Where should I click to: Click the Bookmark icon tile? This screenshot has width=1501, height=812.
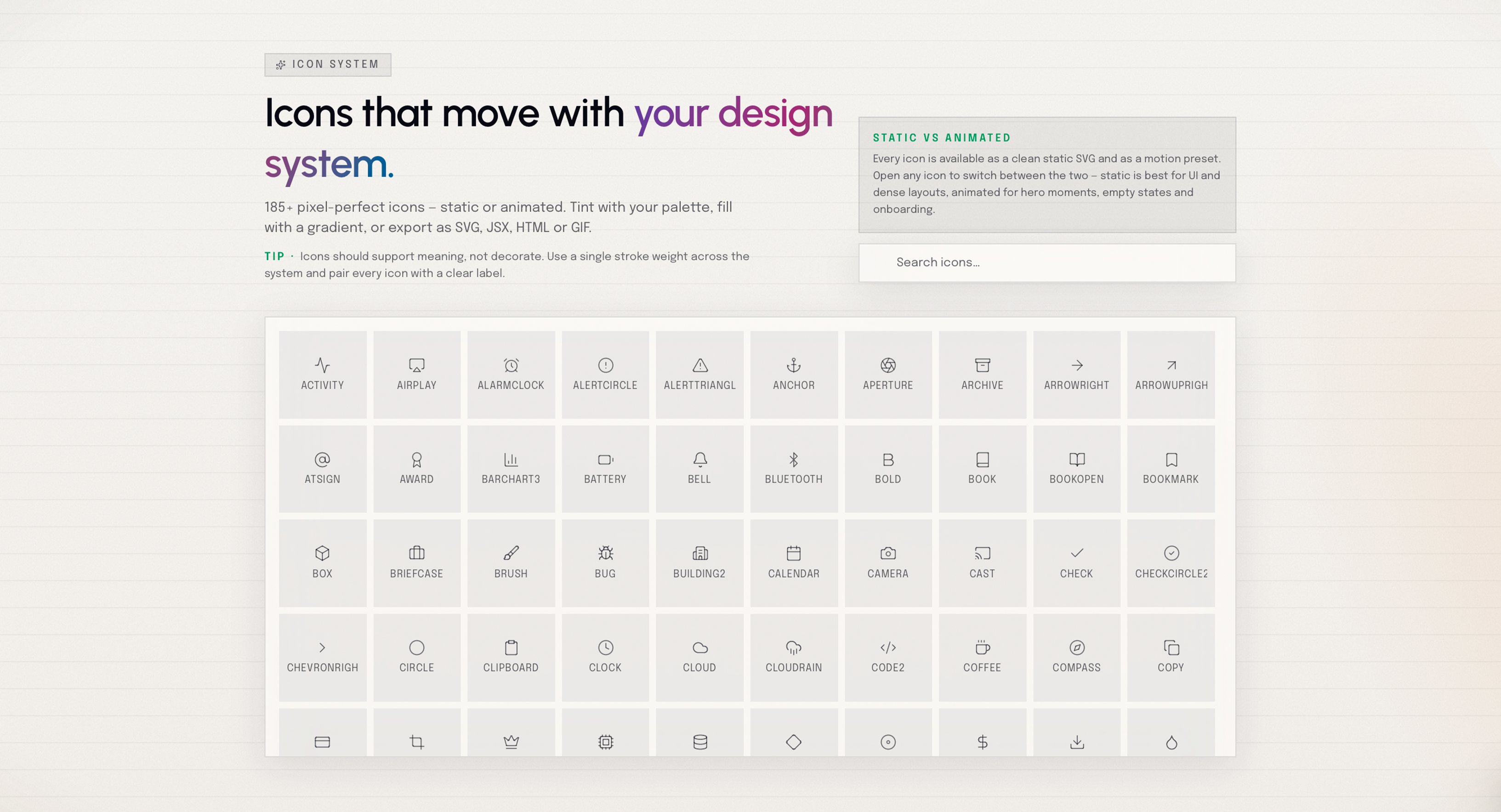tap(1171, 469)
